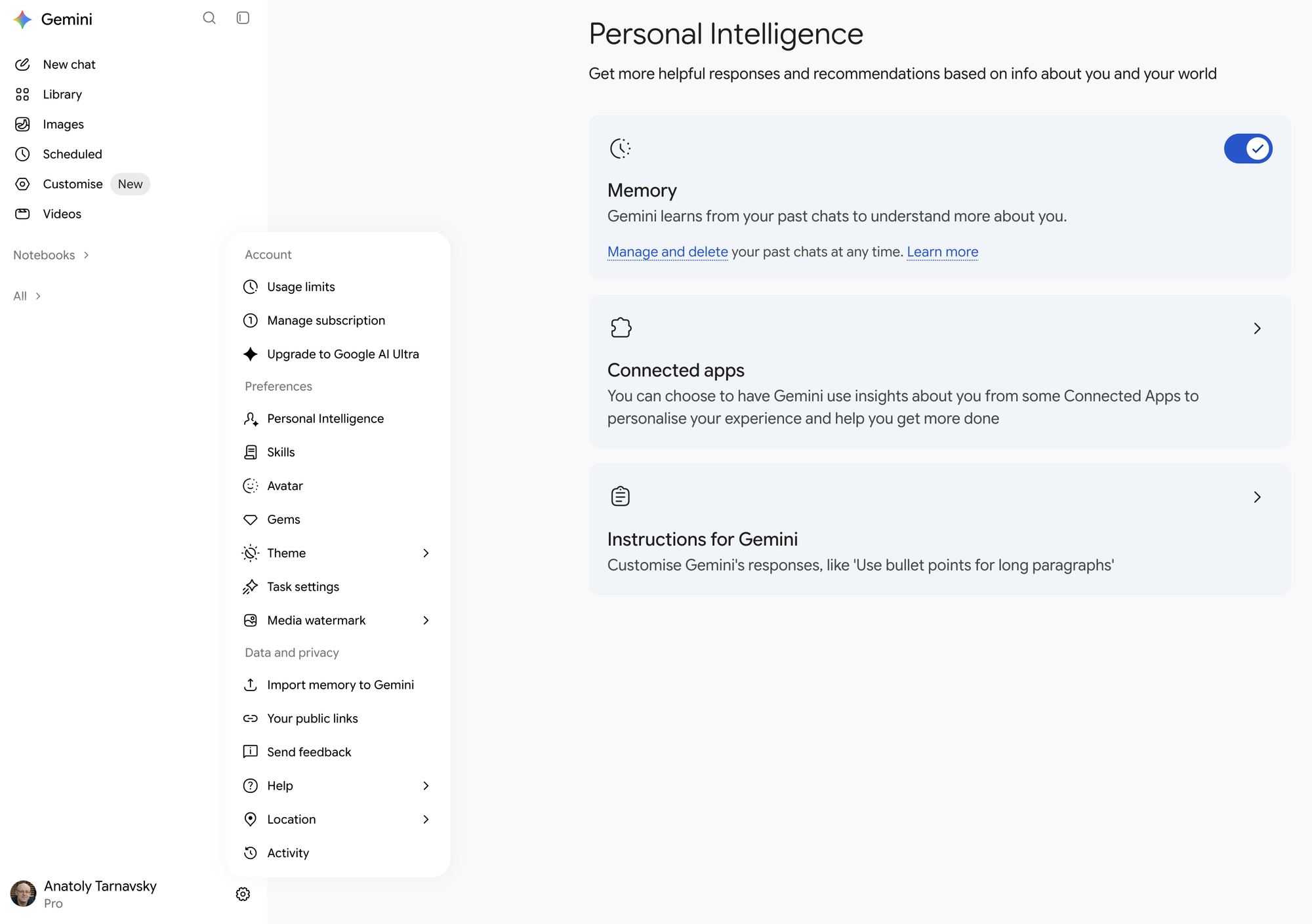This screenshot has width=1312, height=924.
Task: Click the Library grid icon
Action: coord(23,94)
